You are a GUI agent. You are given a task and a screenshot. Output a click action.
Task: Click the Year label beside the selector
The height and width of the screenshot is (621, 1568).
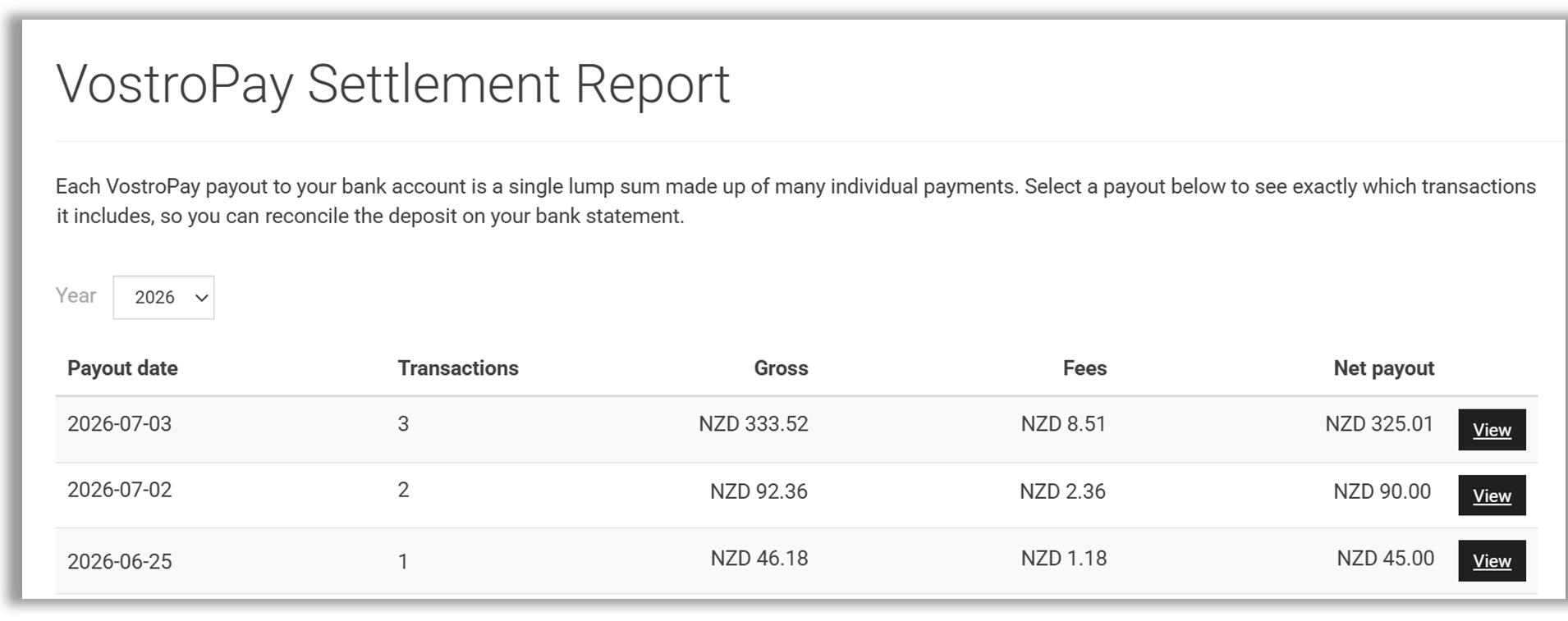pos(76,295)
